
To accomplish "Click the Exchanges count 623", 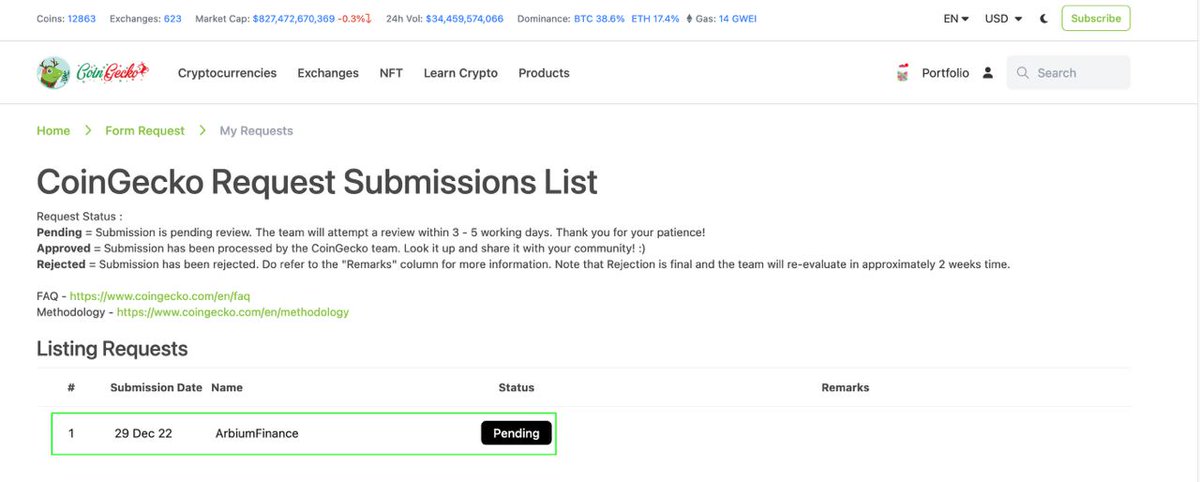I will [172, 19].
